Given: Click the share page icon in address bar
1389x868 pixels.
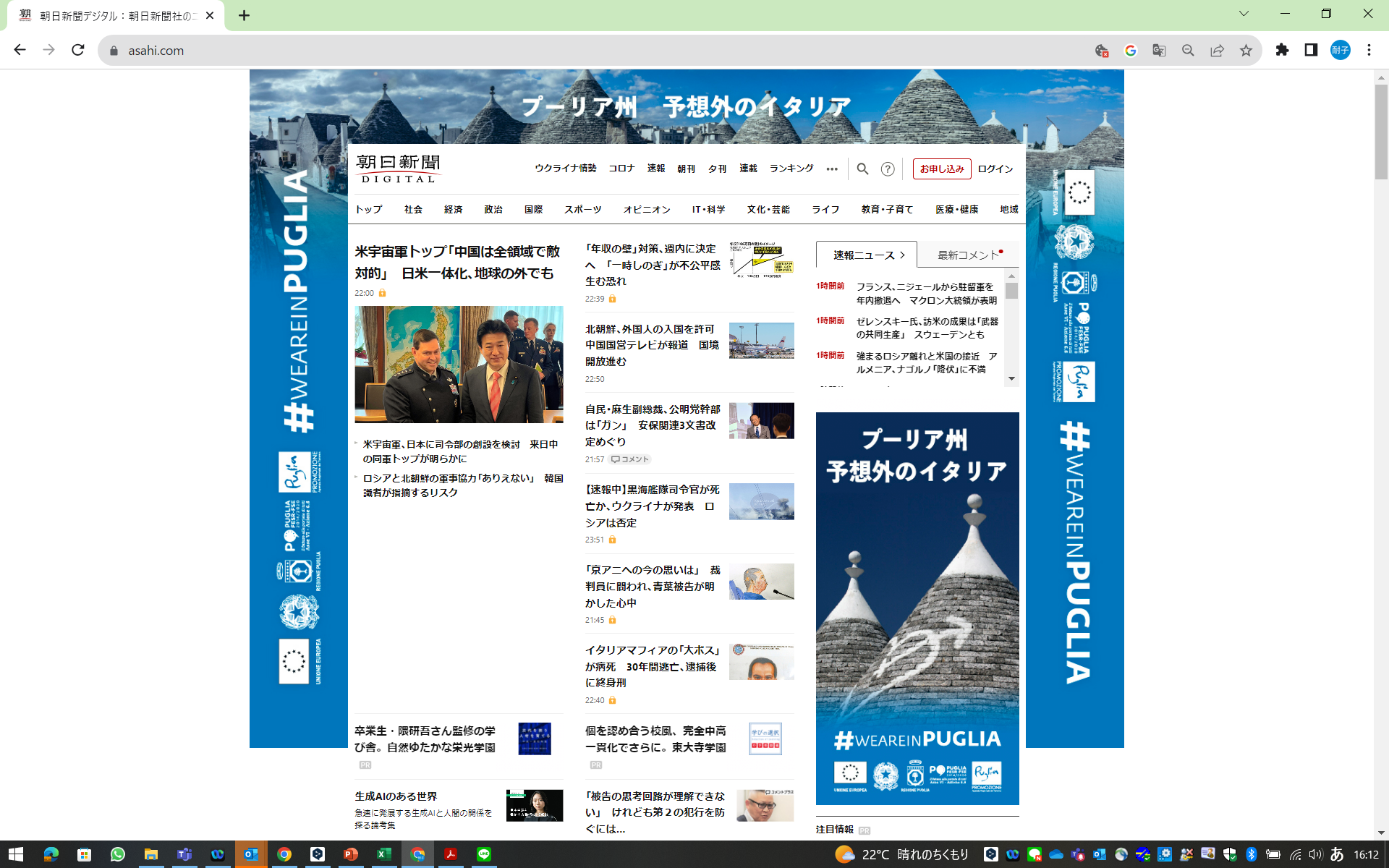Looking at the screenshot, I should 1217,51.
